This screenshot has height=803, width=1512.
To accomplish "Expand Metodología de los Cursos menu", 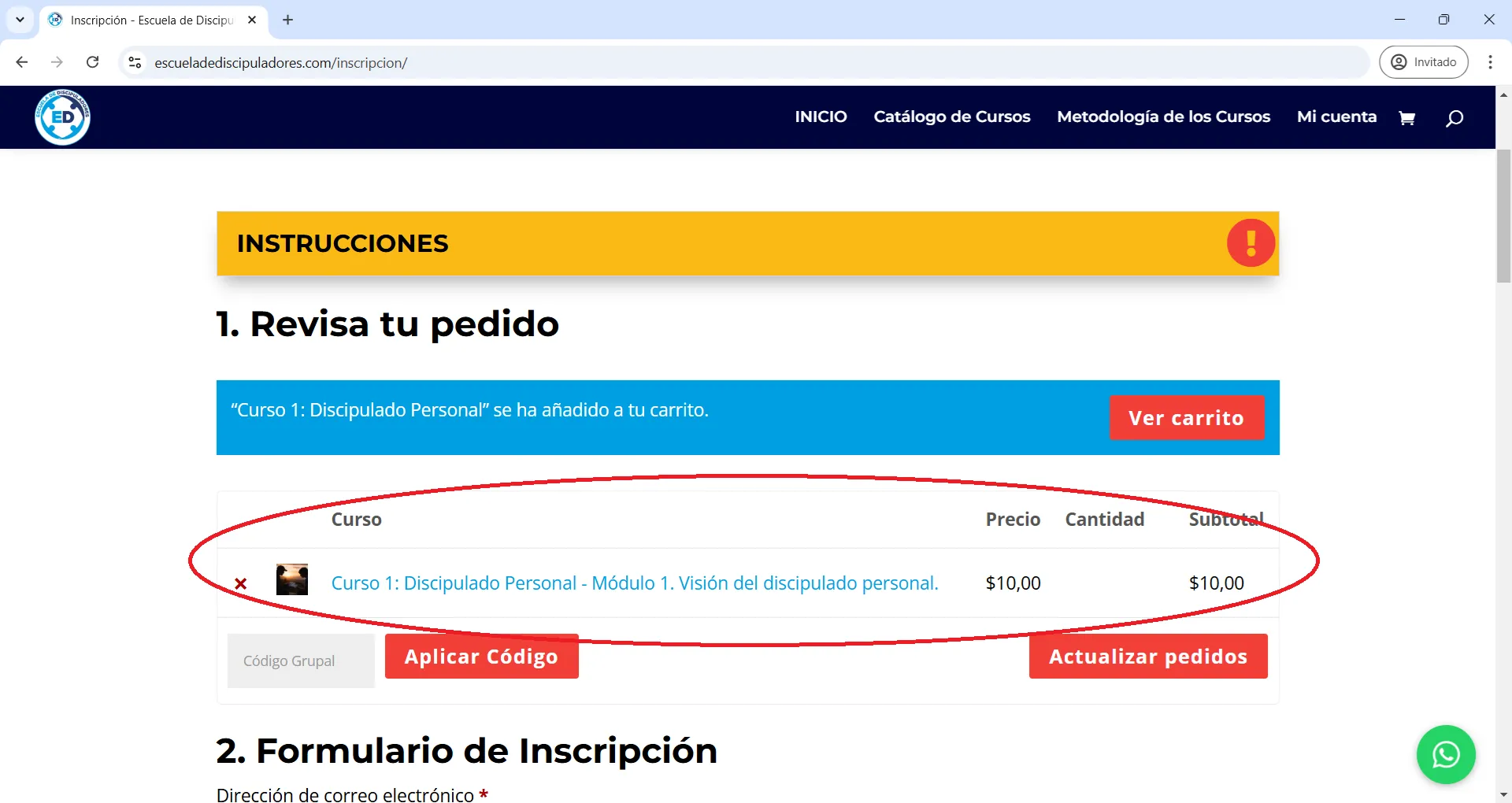I will click(x=1163, y=117).
